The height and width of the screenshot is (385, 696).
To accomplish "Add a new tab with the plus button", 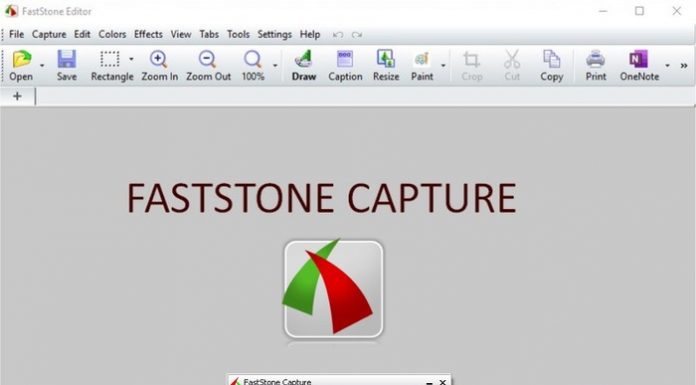I will point(17,96).
